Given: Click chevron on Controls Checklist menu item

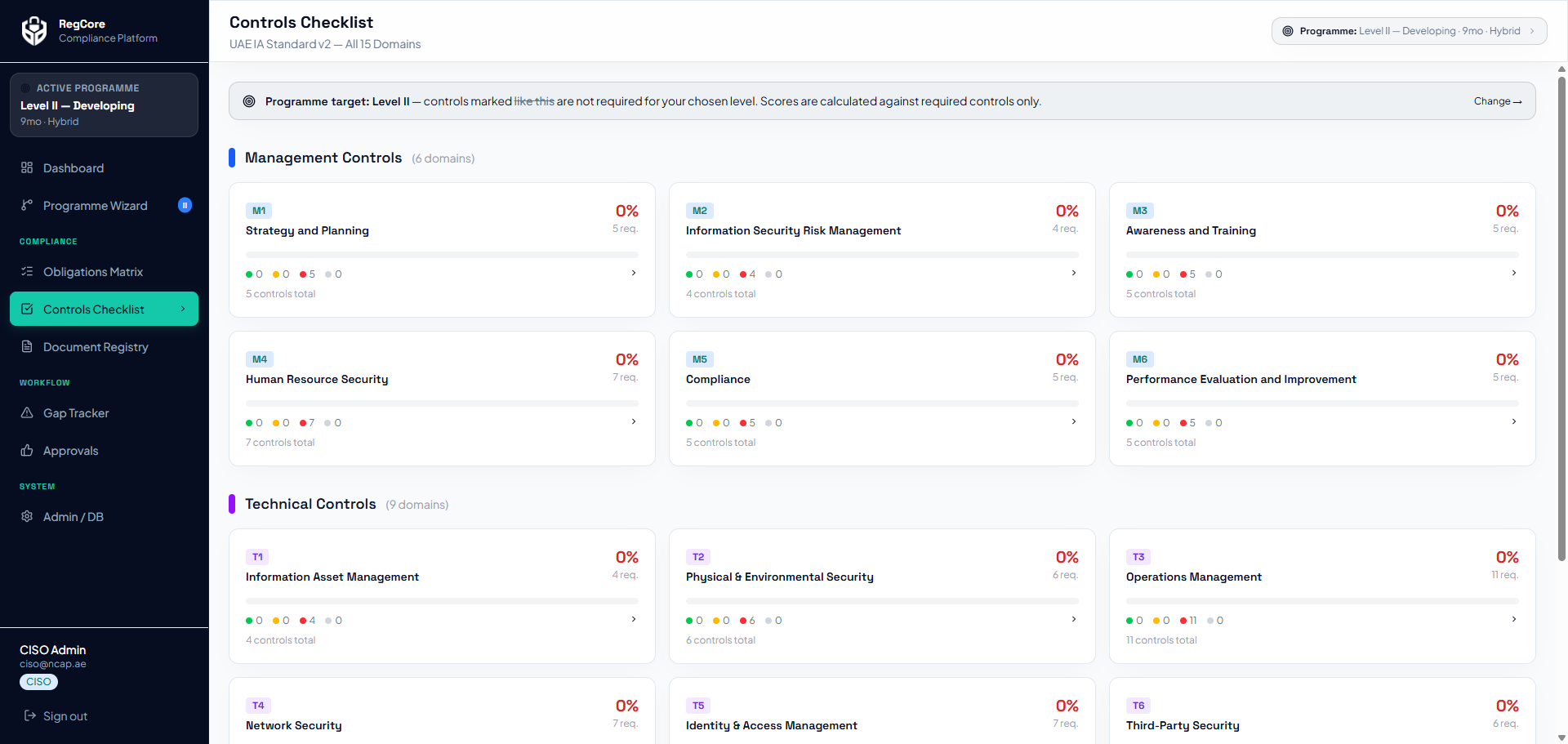Looking at the screenshot, I should pos(183,309).
